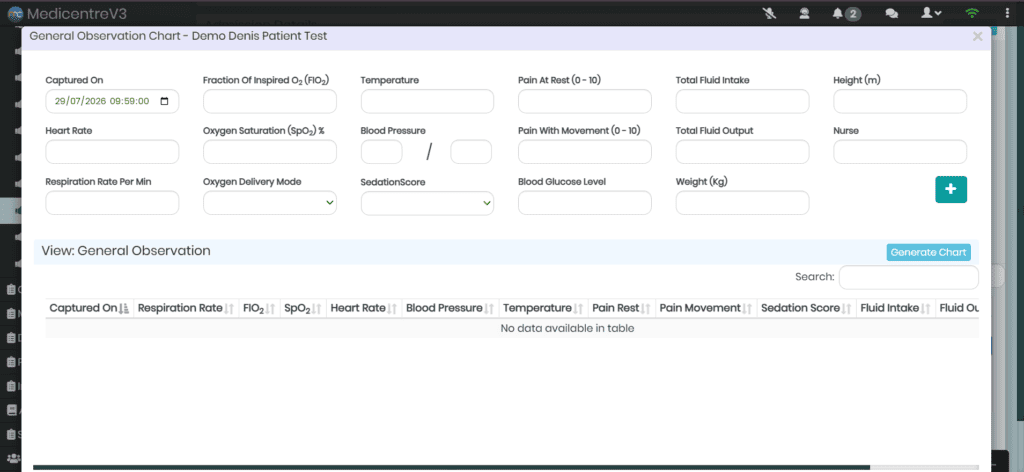The height and width of the screenshot is (472, 1024).
Task: Sort table by Temperature column
Action: coord(543,308)
